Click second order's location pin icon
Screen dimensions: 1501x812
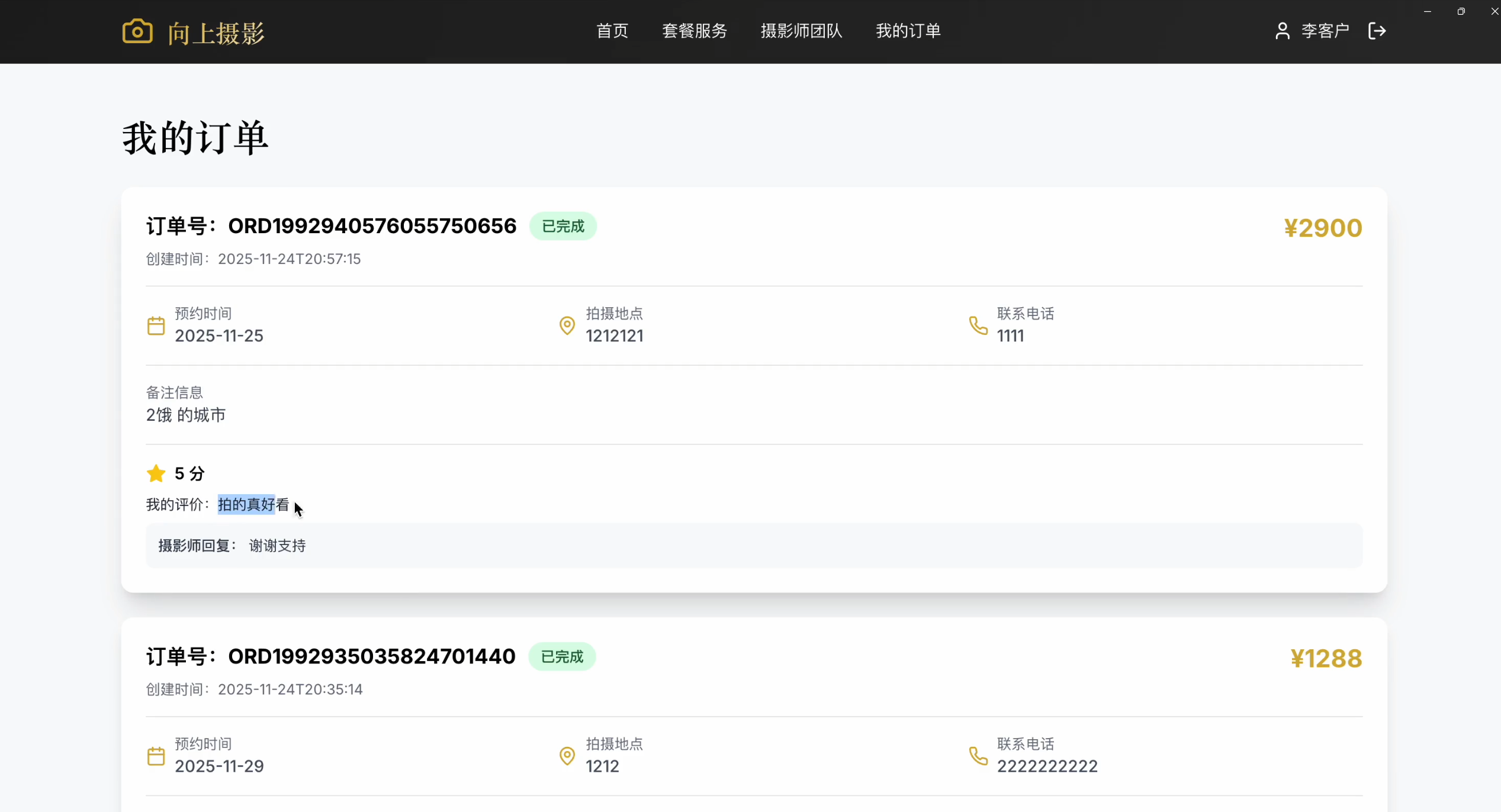pos(567,756)
